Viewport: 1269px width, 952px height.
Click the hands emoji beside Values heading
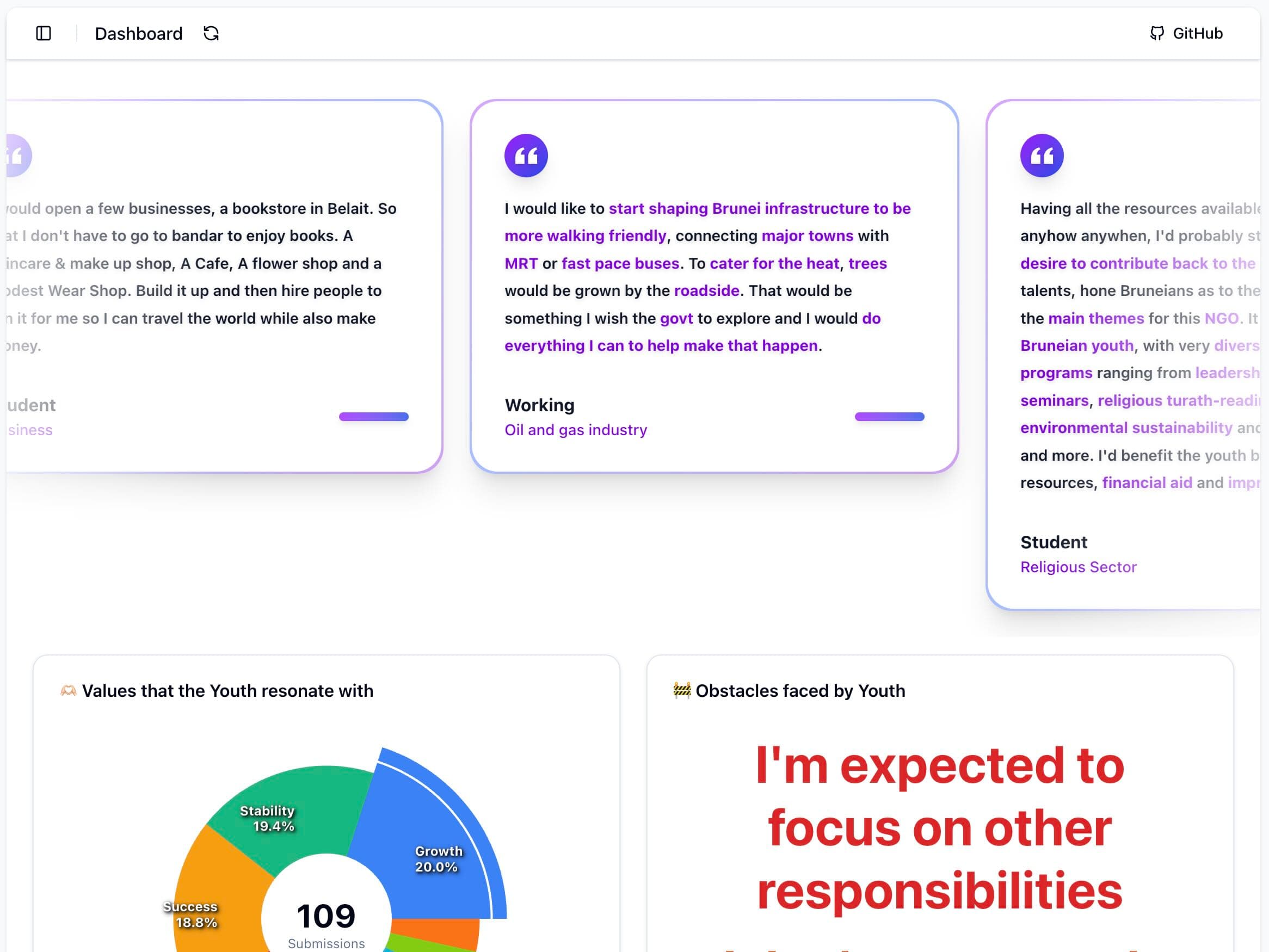(68, 690)
